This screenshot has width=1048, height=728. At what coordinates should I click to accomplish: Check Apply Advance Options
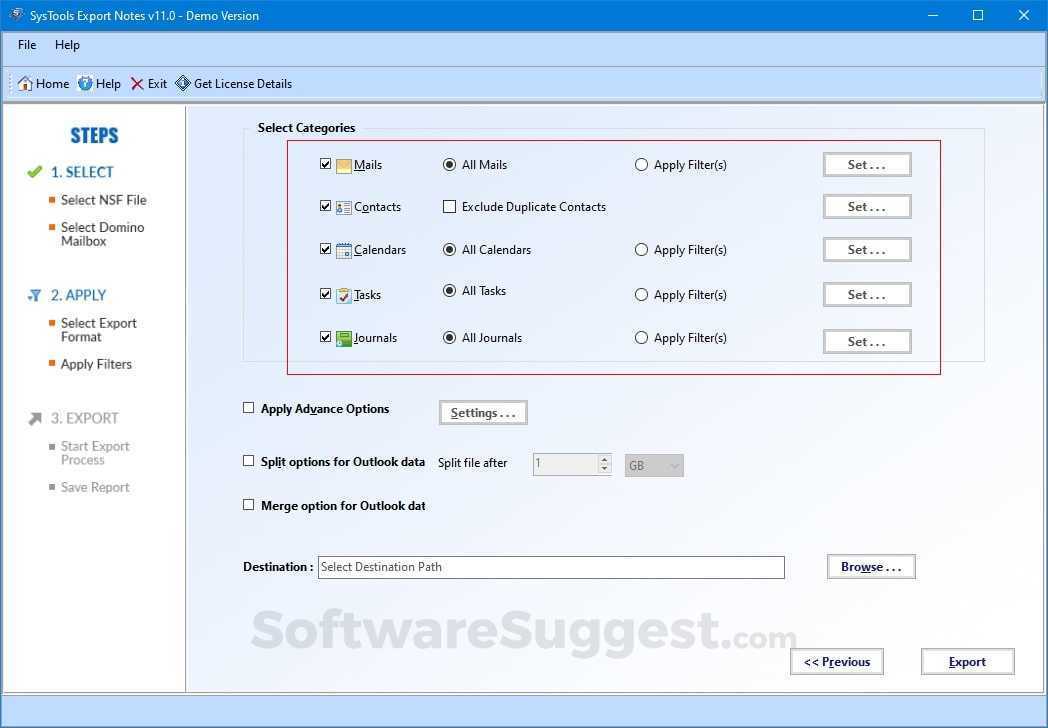pyautogui.click(x=249, y=407)
